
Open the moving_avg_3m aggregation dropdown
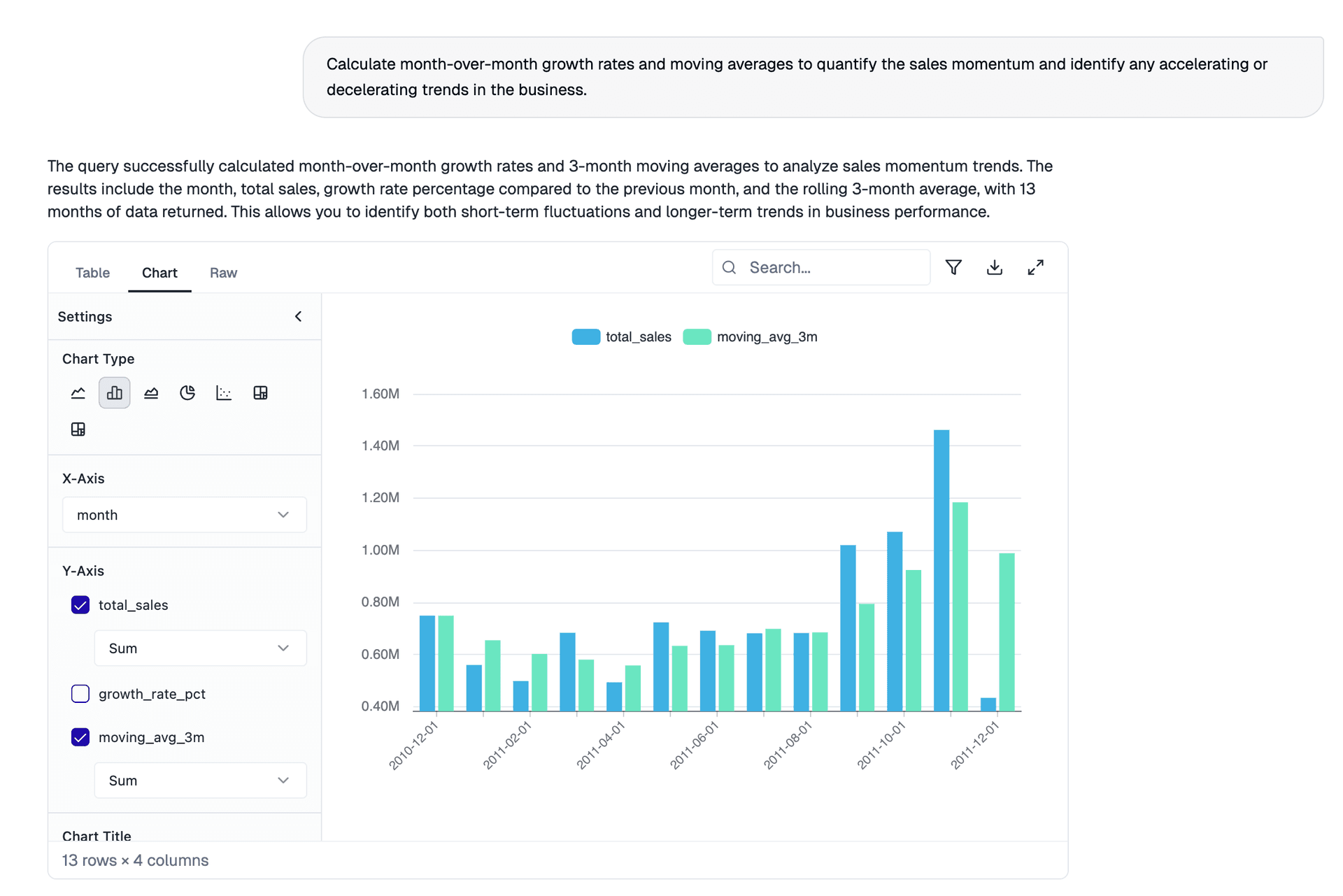point(200,780)
